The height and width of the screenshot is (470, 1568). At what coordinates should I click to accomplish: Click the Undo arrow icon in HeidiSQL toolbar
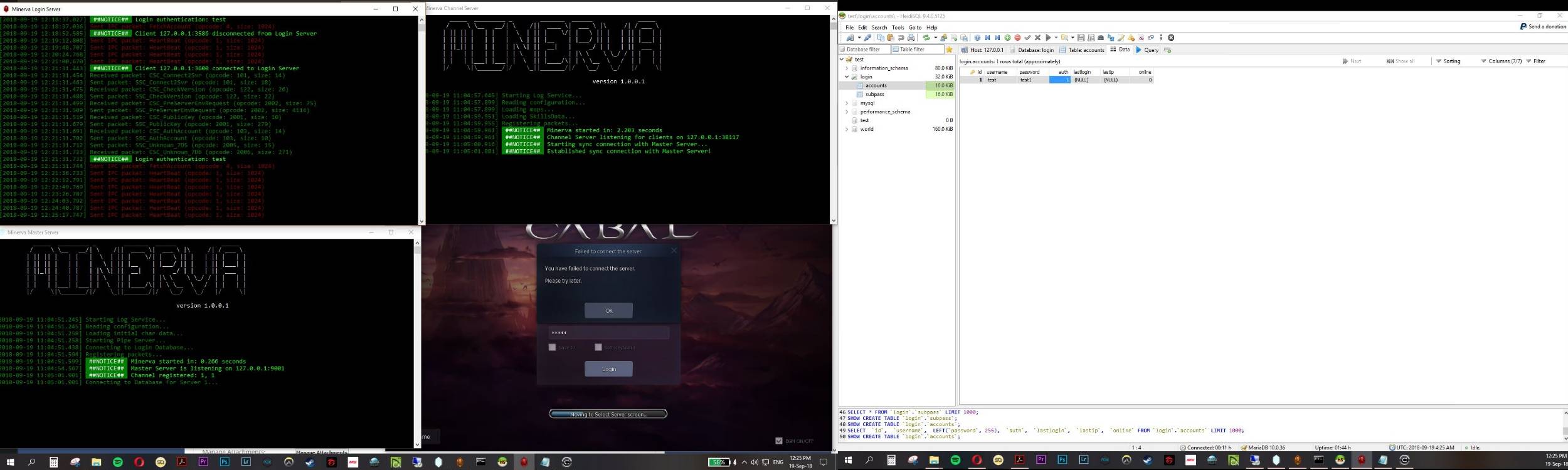(901, 38)
